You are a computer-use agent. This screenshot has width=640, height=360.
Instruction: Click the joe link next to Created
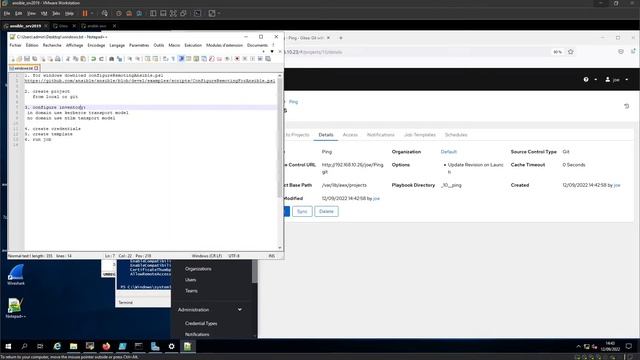point(617,185)
